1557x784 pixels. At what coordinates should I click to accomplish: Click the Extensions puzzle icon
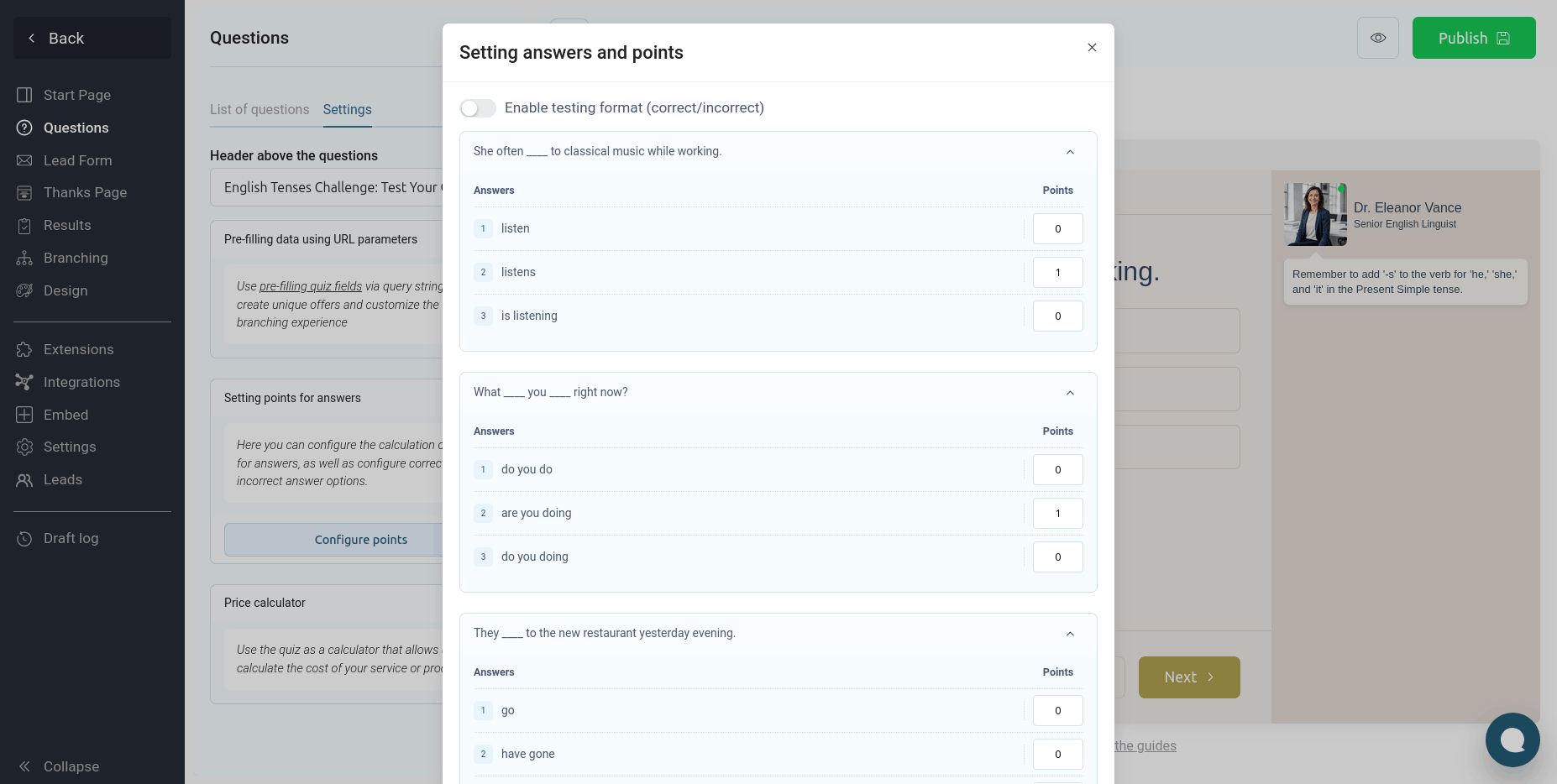[24, 349]
